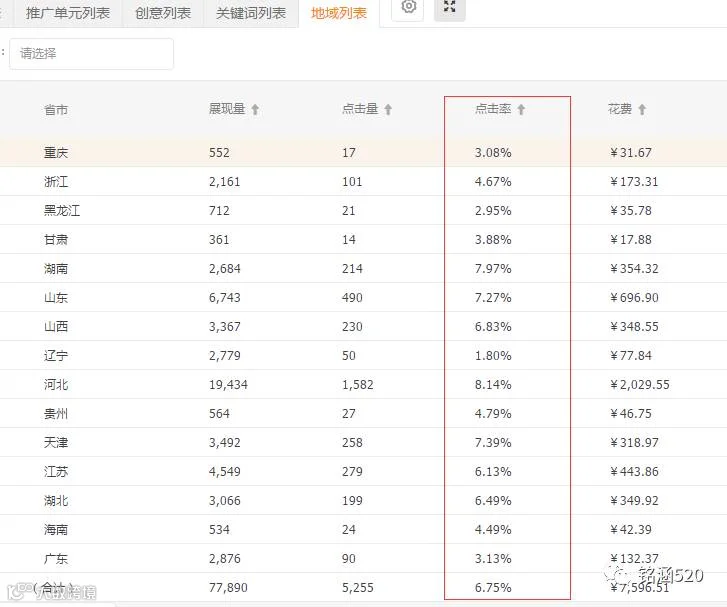727x607 pixels.
Task: Switch to 创意列表 tab
Action: (x=163, y=13)
